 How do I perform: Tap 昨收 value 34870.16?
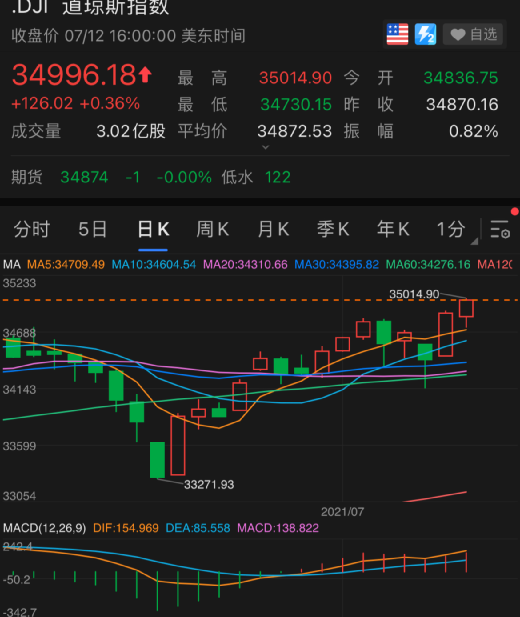coord(462,105)
